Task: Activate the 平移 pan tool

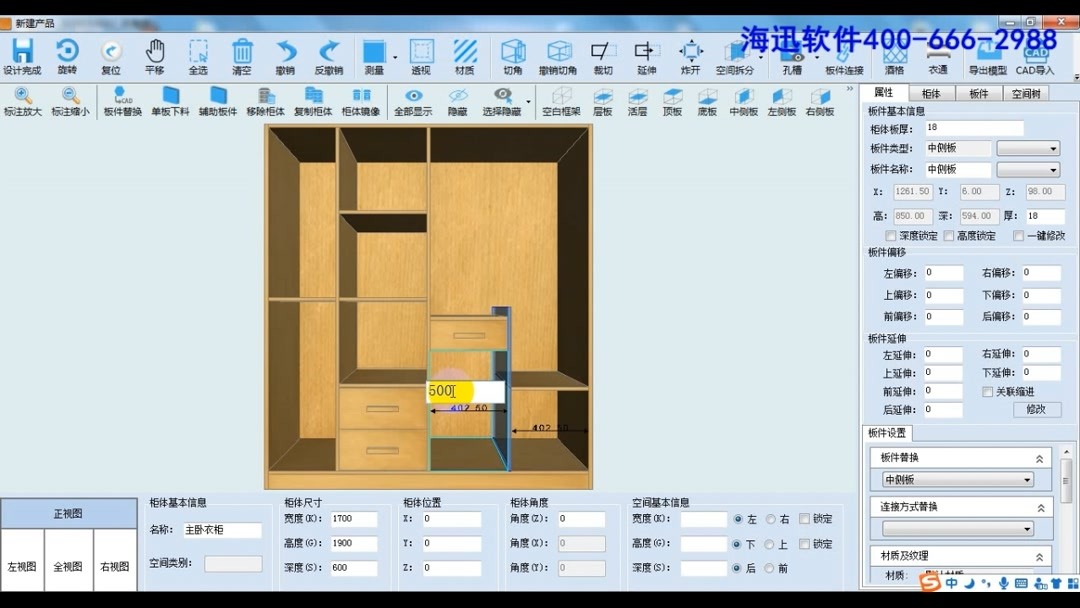Action: pos(155,55)
